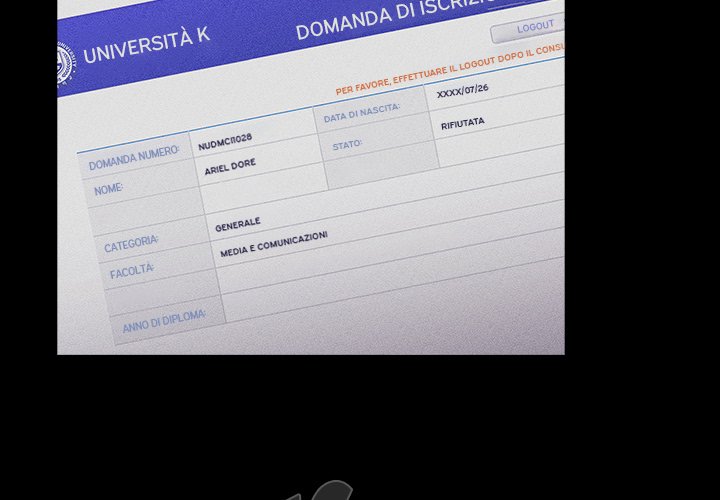This screenshot has width=720, height=500.
Task: Click the DATA DI NASCITA label
Action: point(361,112)
